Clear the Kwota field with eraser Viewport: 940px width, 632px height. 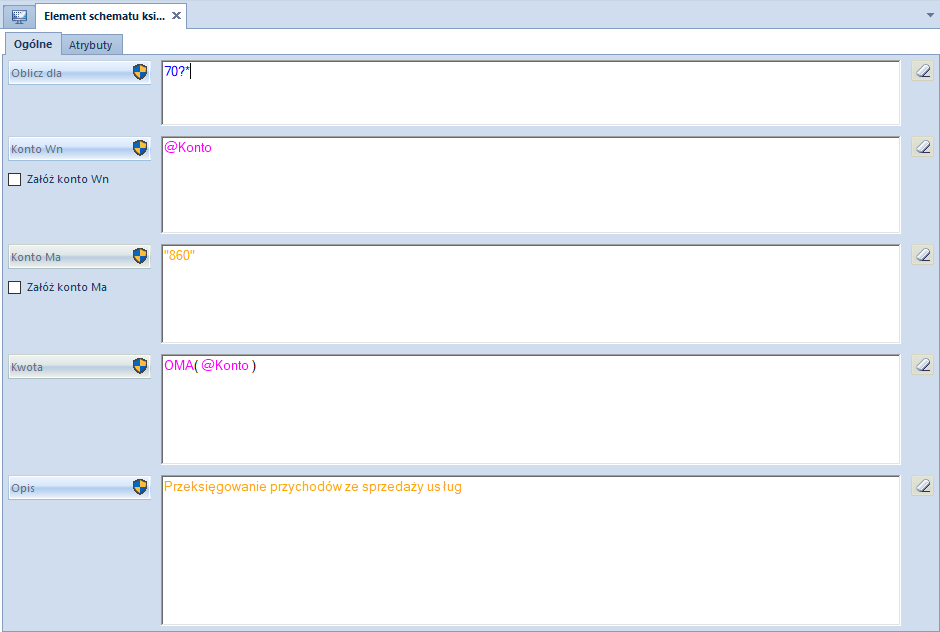[x=923, y=365]
